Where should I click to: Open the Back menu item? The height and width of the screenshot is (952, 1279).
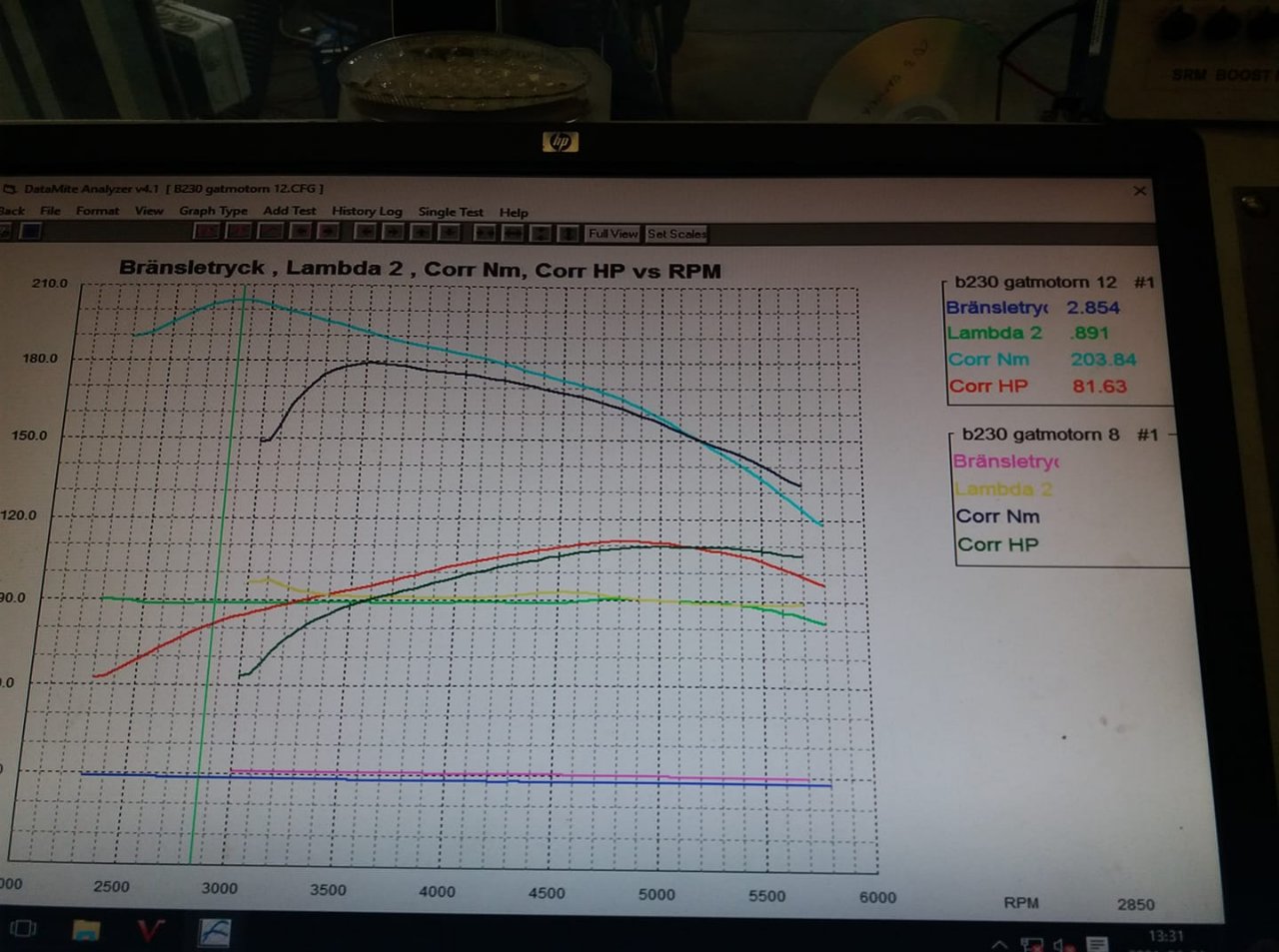point(12,211)
